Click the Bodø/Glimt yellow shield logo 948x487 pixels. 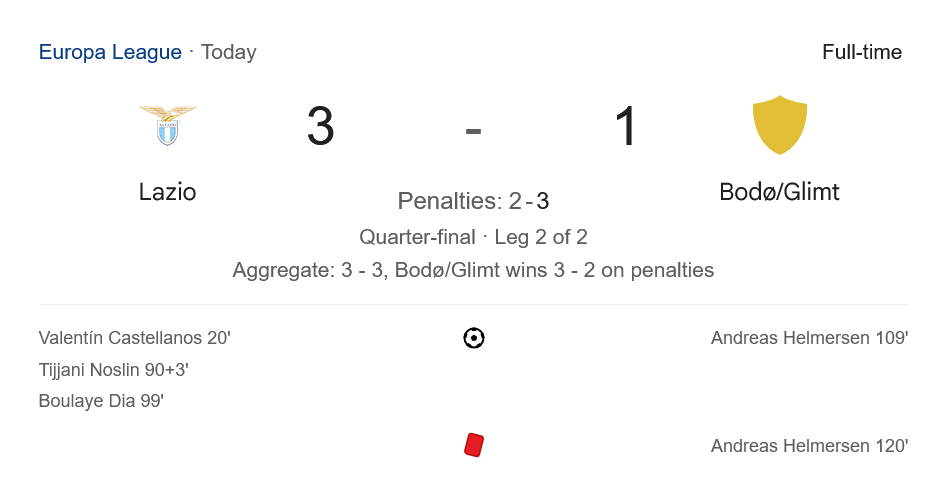pyautogui.click(x=779, y=125)
